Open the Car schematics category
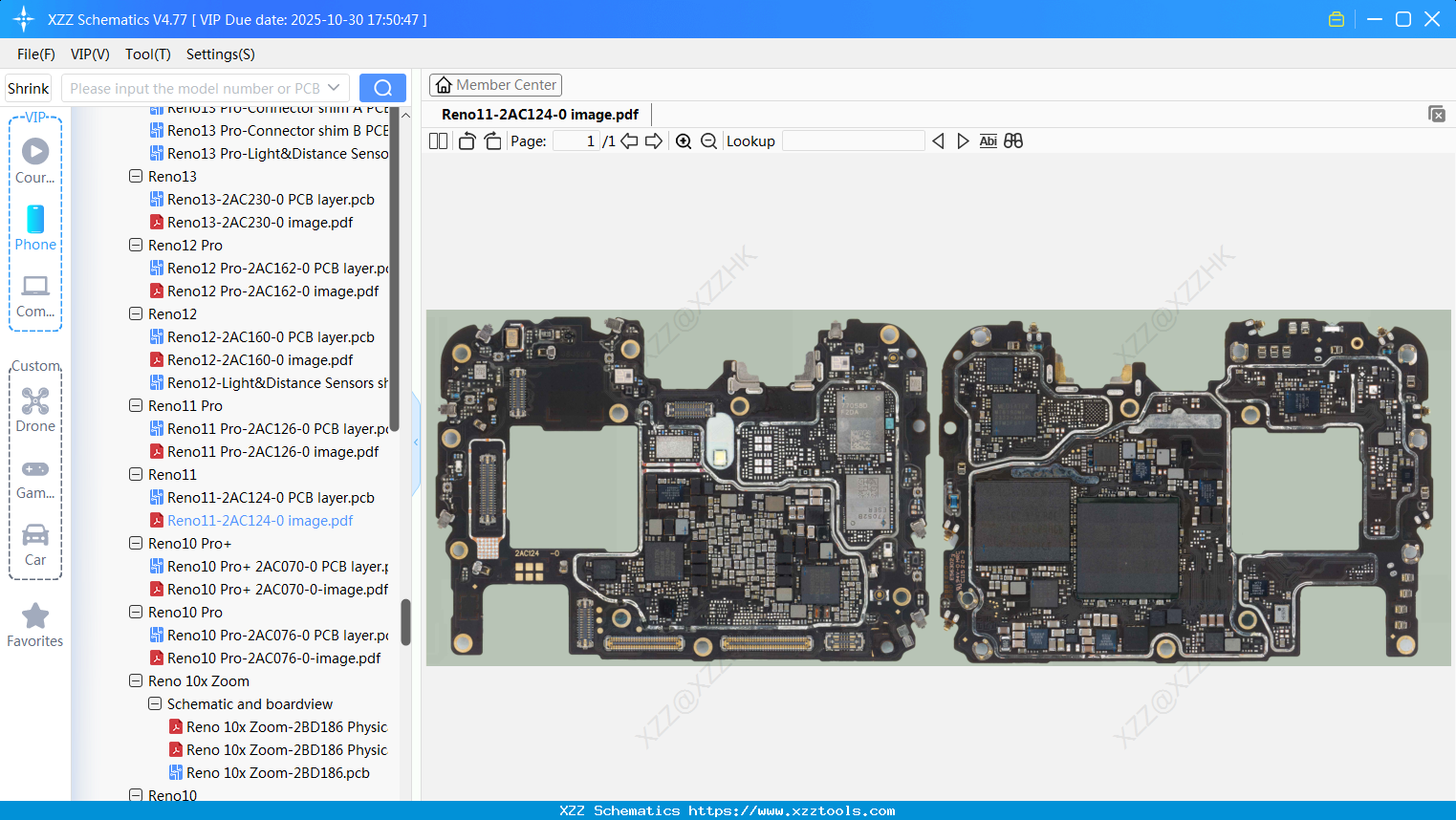 point(34,545)
